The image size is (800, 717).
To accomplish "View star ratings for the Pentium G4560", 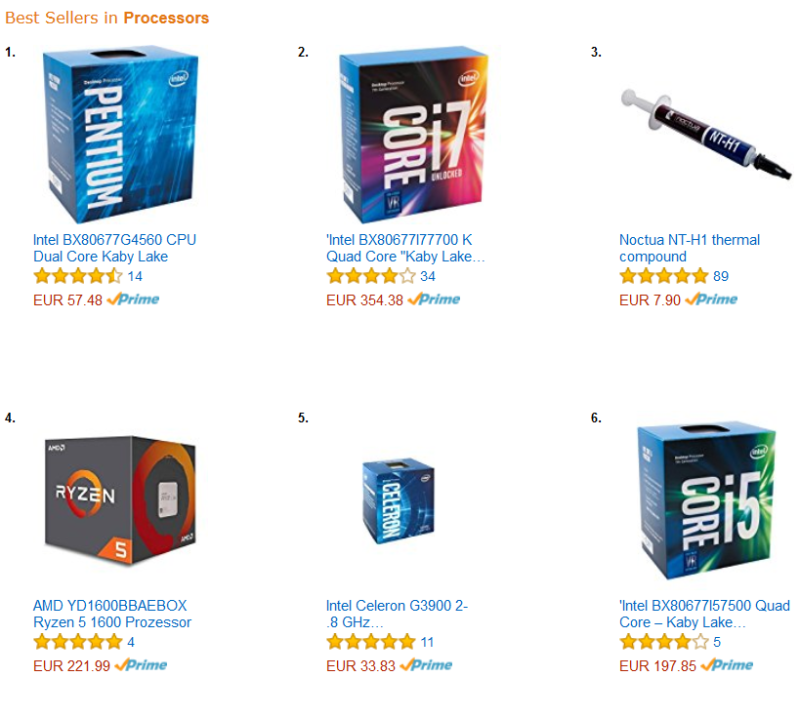I will 78,277.
